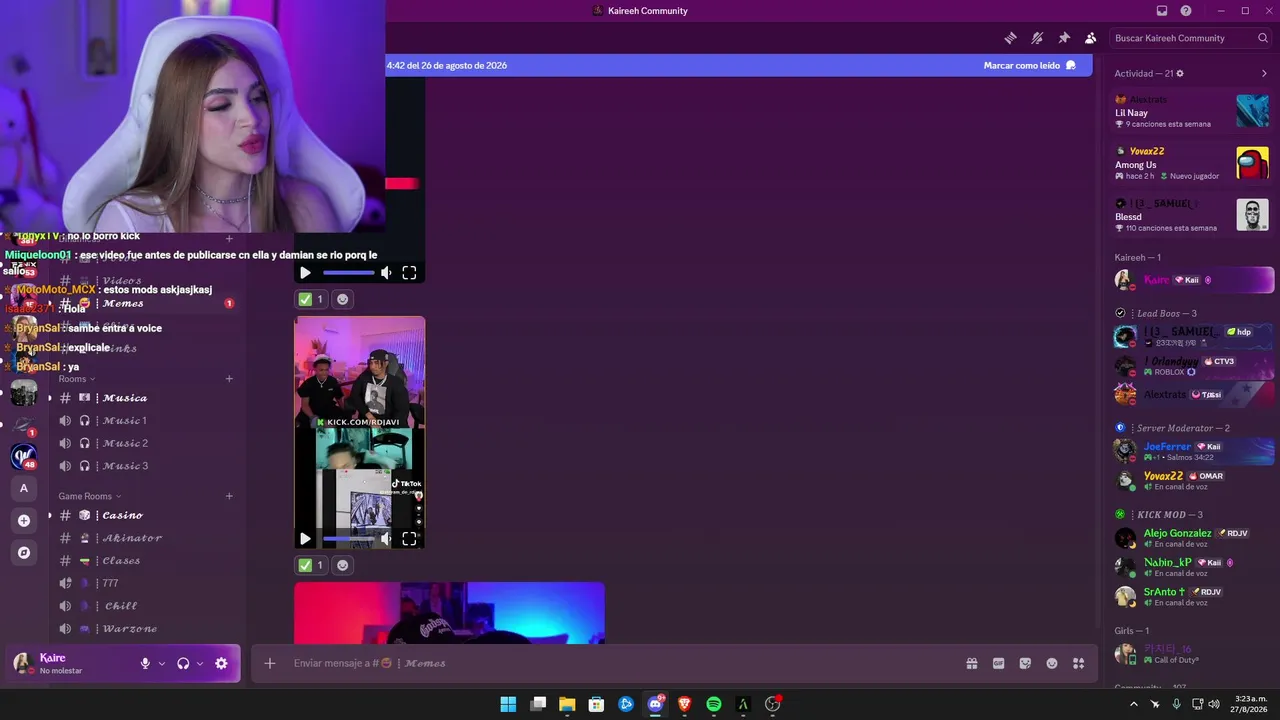Viewport: 1280px width, 720px height.
Task: Select Yovax22 under Server Moderator
Action: 1194,481
